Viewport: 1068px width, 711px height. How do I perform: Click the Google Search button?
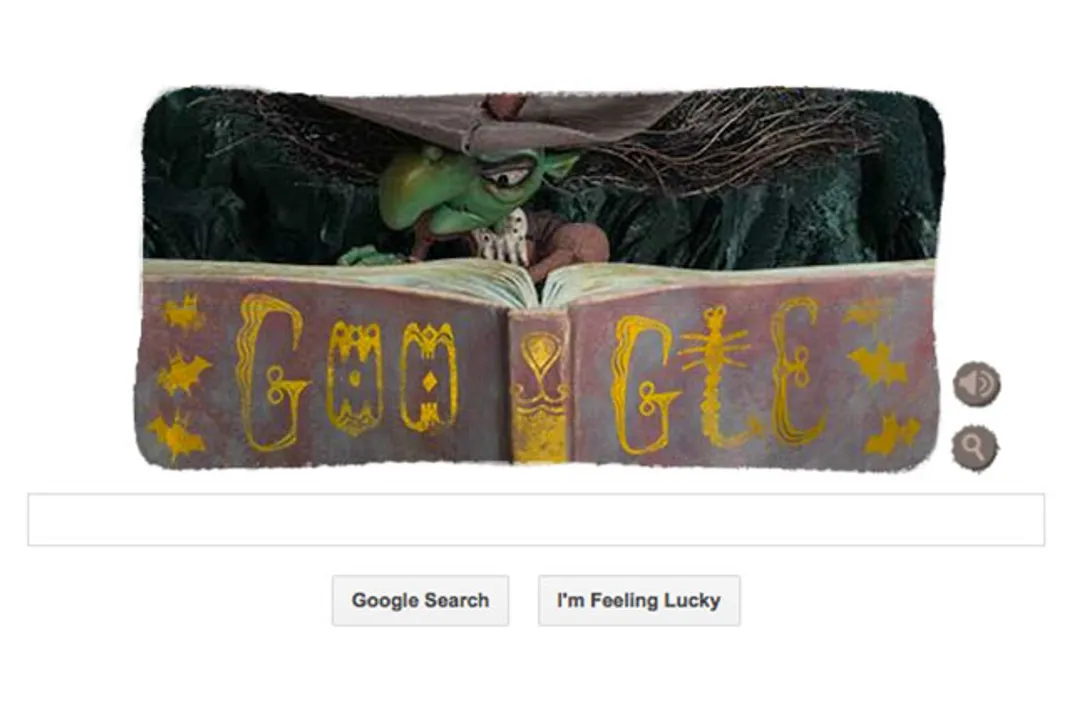click(x=420, y=600)
